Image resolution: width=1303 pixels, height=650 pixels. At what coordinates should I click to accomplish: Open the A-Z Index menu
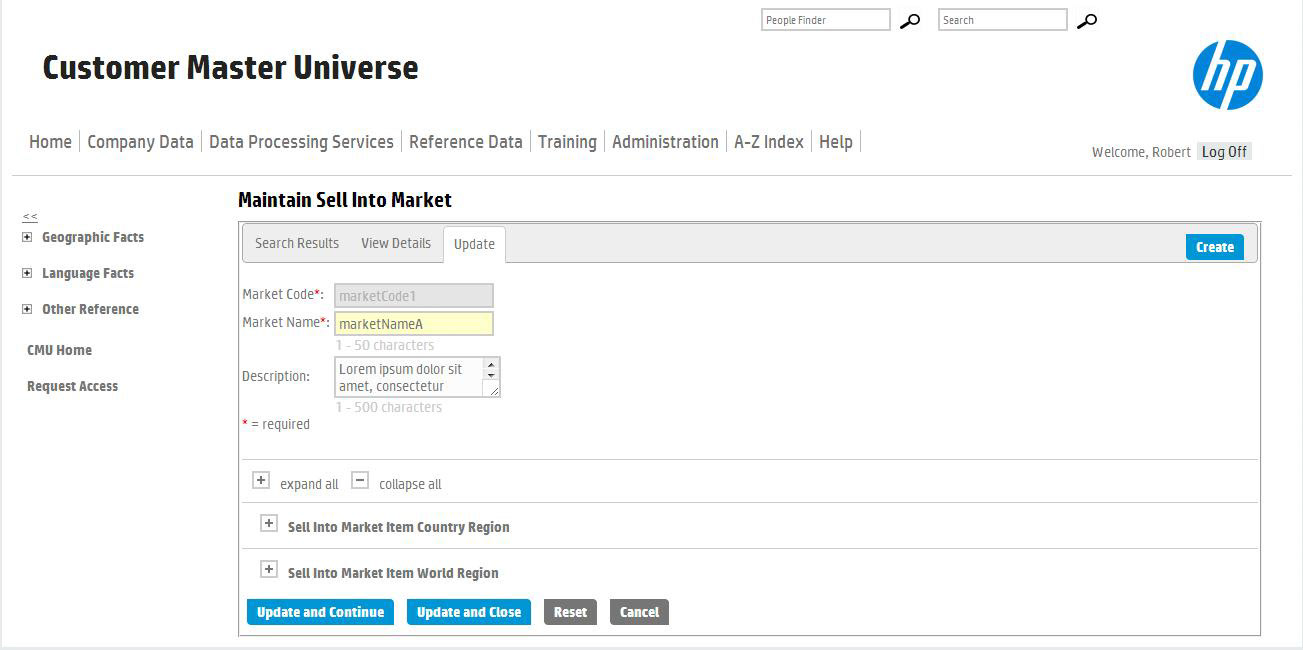click(x=769, y=142)
